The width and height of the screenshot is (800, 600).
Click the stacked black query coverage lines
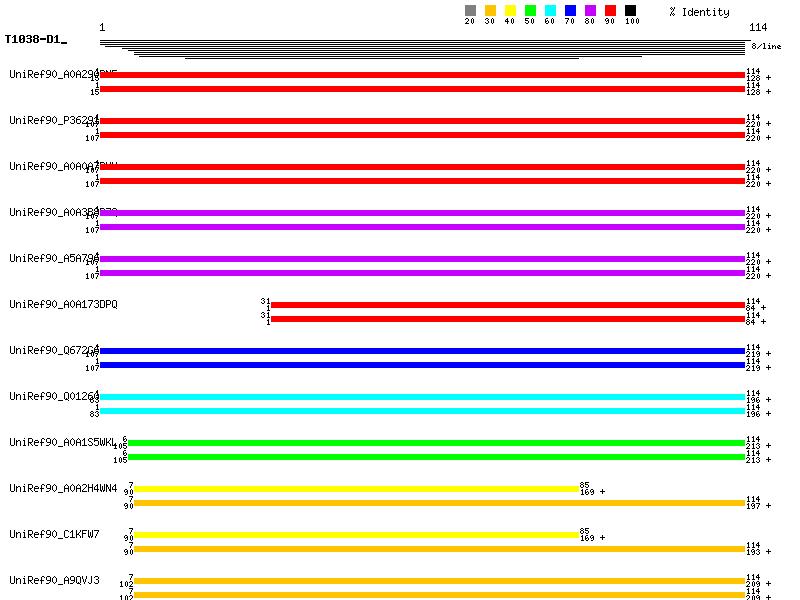(x=422, y=48)
